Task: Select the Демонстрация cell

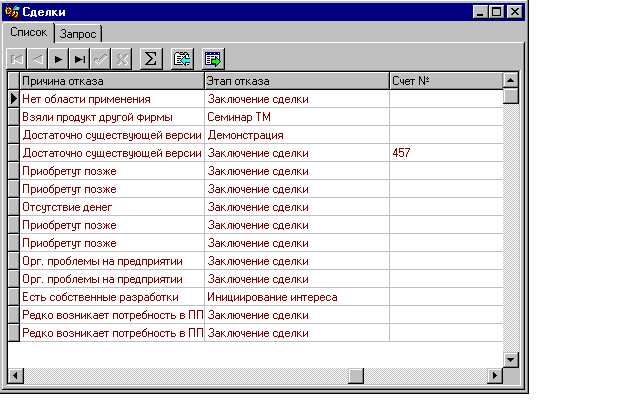Action: point(297,135)
